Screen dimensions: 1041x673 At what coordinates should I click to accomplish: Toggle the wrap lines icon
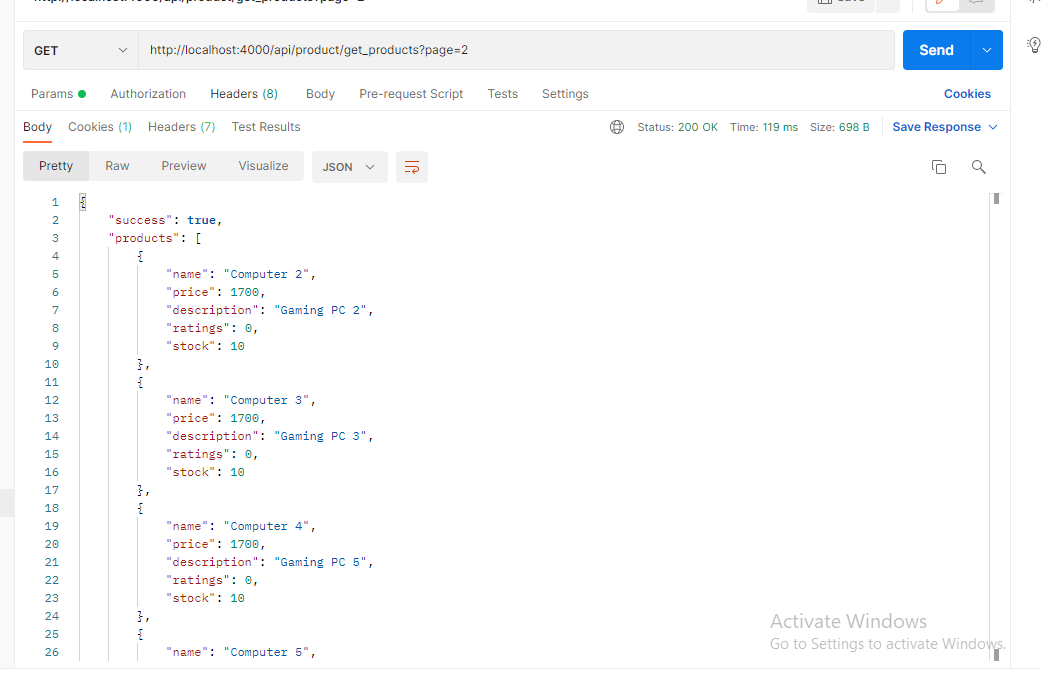(x=412, y=167)
